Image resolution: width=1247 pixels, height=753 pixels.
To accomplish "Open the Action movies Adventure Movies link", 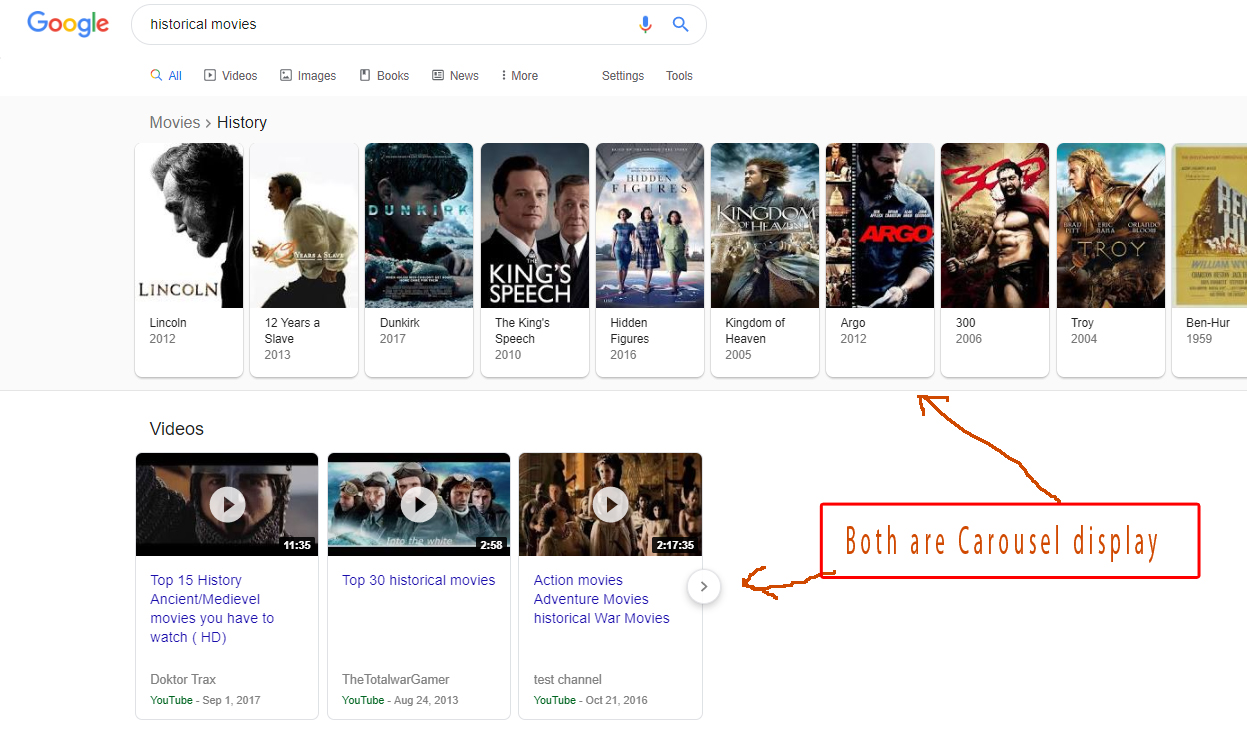I will (x=601, y=599).
